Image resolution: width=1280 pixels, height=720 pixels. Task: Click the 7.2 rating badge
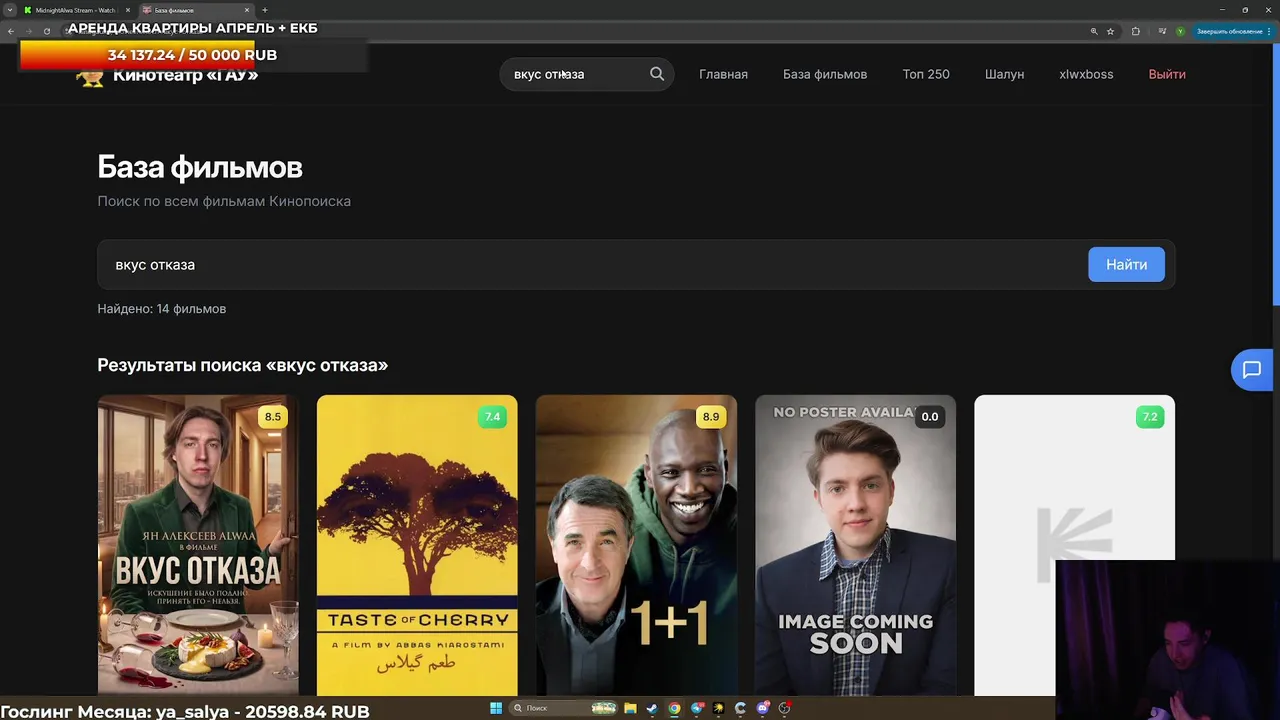1150,417
